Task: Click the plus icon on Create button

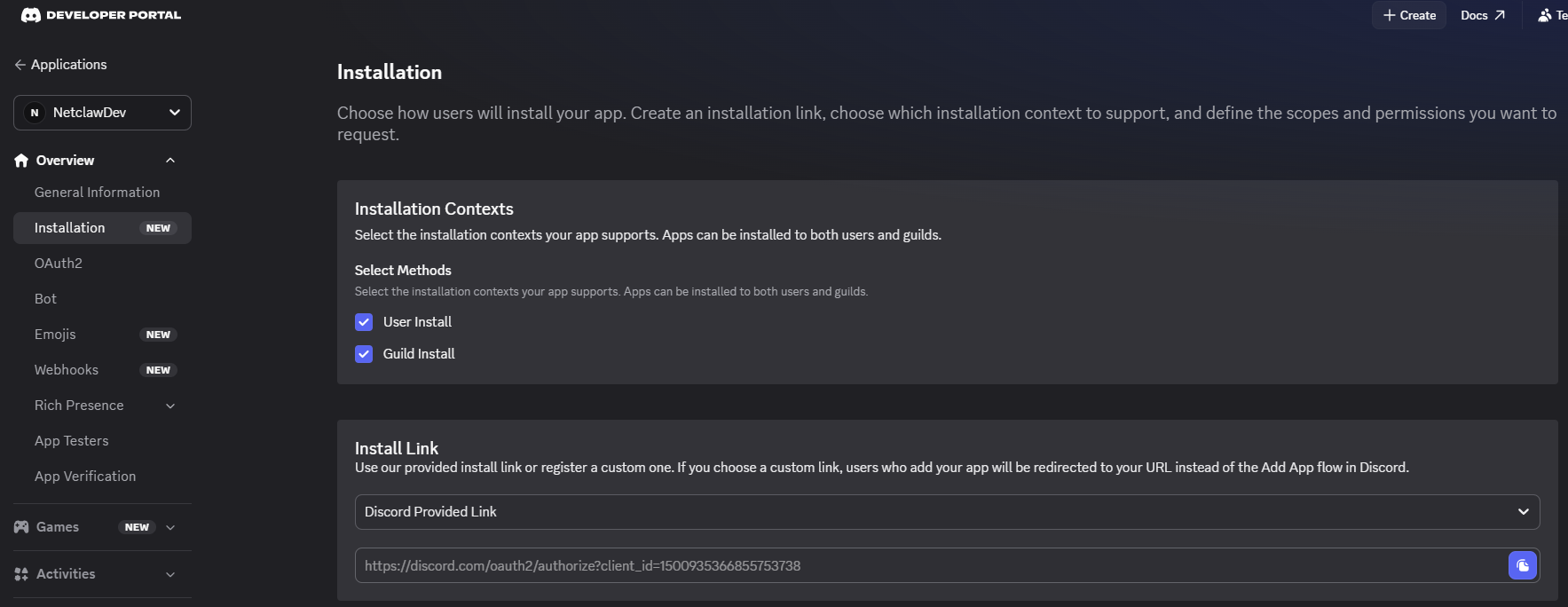Action: pyautogui.click(x=1390, y=15)
